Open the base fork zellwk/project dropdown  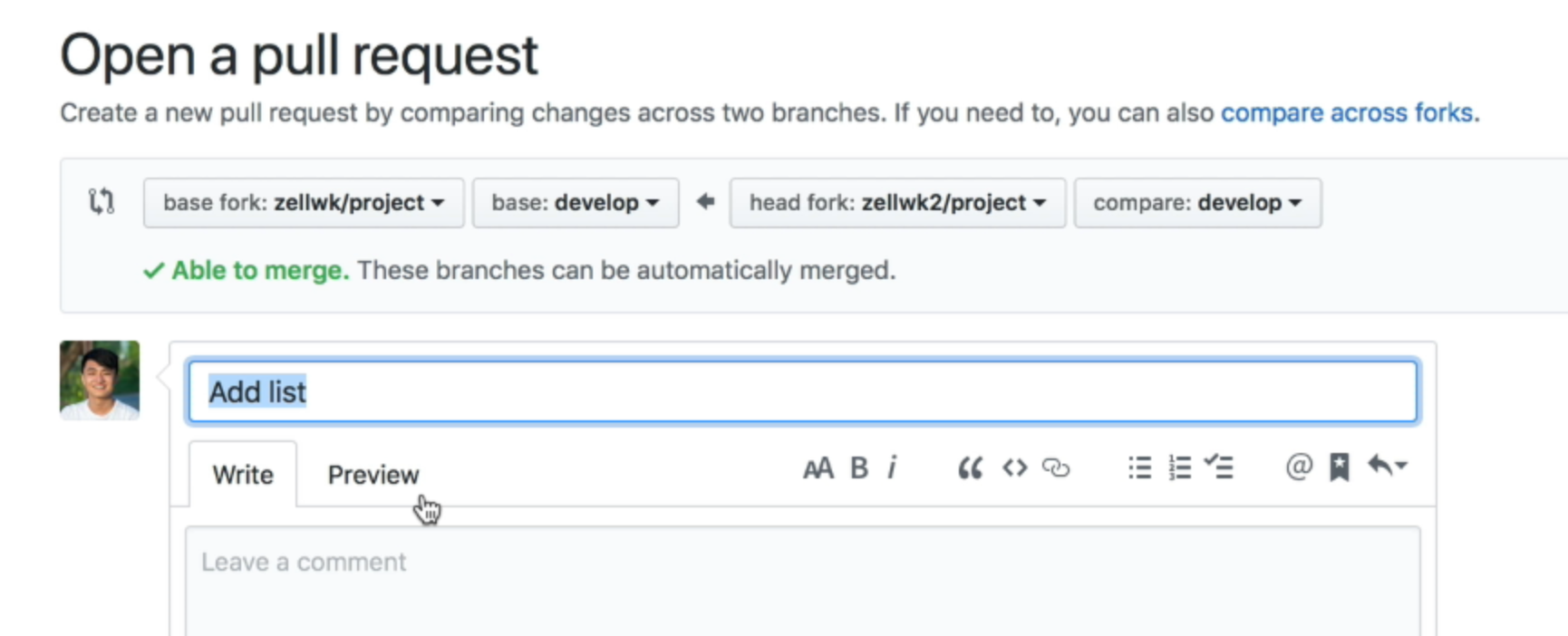[304, 202]
